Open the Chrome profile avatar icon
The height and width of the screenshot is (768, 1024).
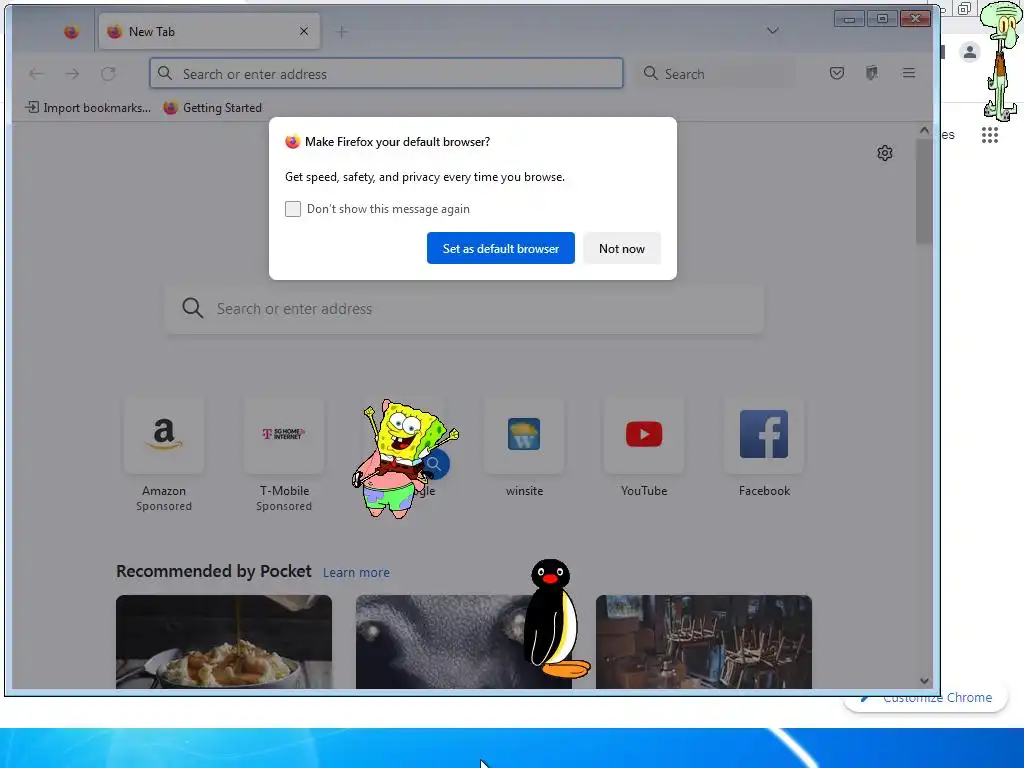[970, 52]
